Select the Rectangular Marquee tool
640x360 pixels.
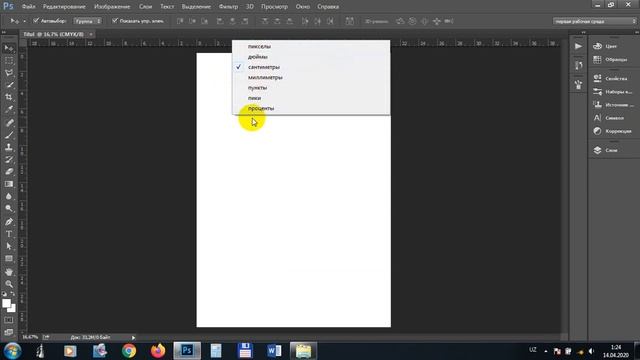tap(9, 61)
